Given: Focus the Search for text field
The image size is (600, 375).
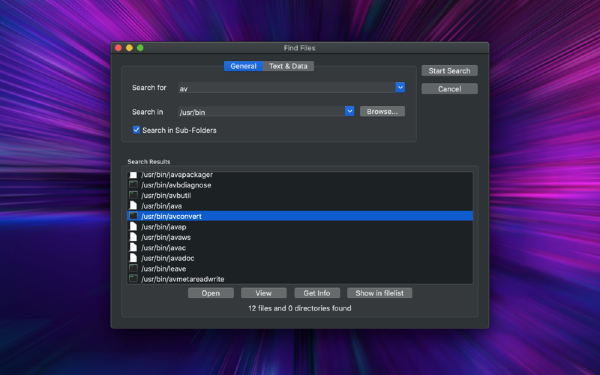Looking at the screenshot, I should (287, 88).
